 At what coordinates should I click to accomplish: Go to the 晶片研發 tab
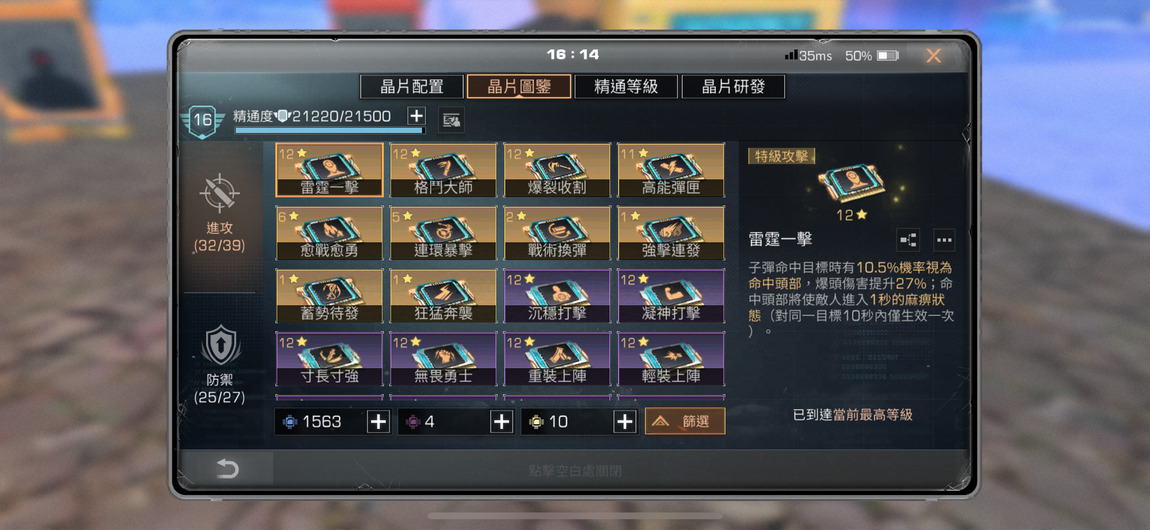pyautogui.click(x=733, y=87)
